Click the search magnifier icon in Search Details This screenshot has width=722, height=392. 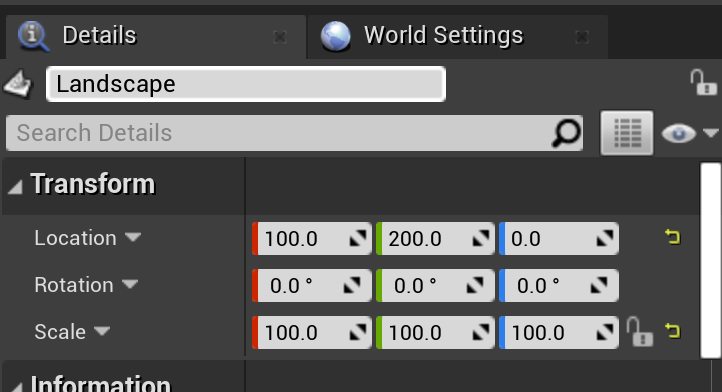(x=566, y=133)
